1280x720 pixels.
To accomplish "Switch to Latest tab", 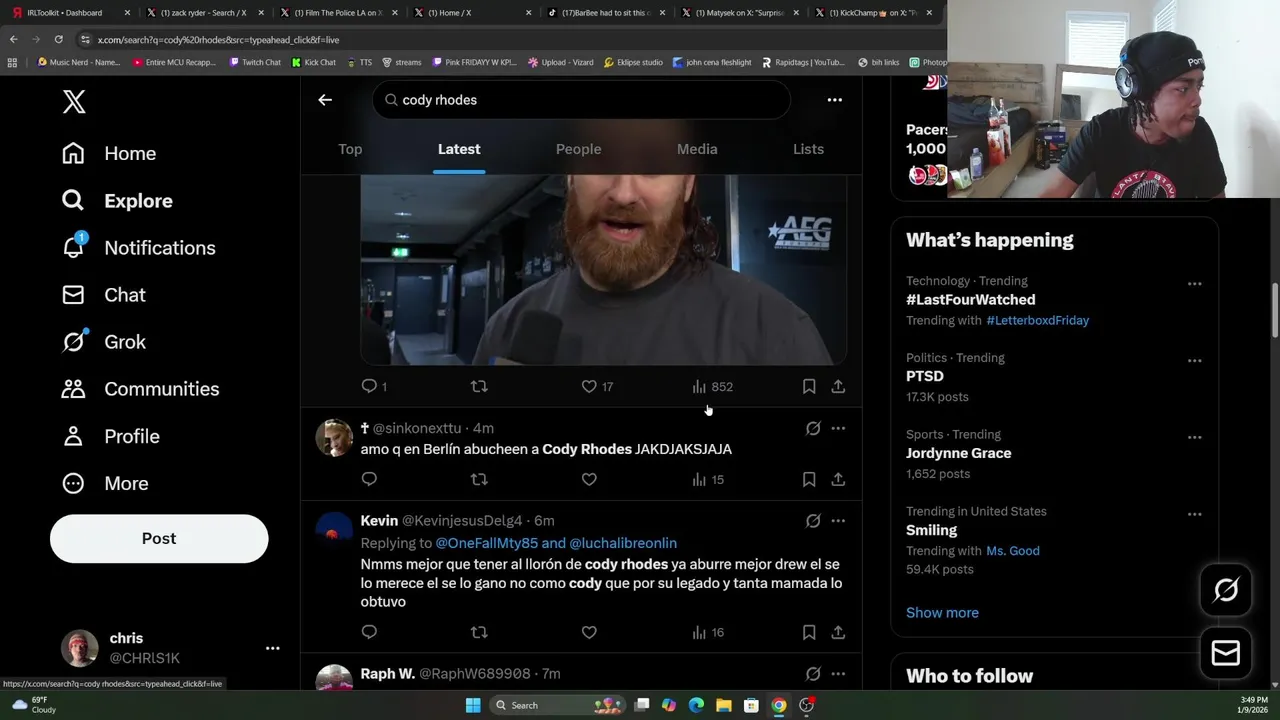I will click(459, 149).
